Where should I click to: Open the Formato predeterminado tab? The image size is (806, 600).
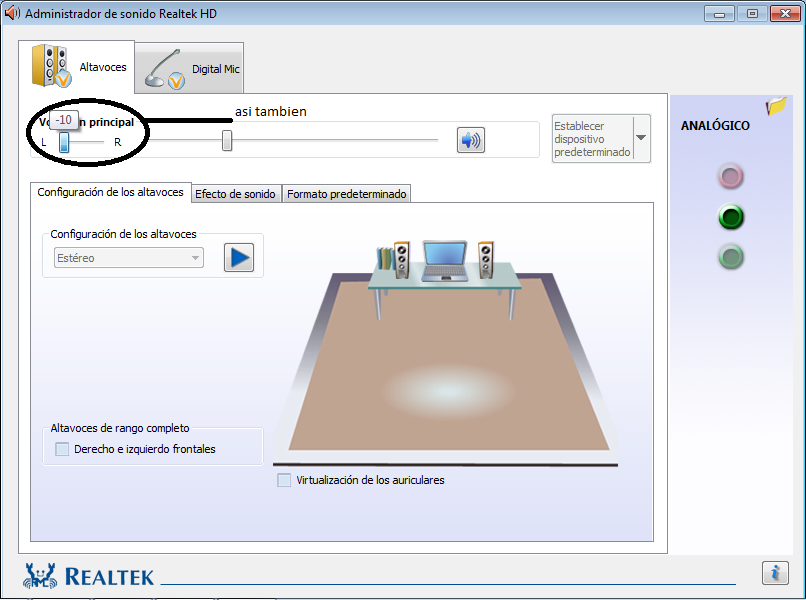point(346,194)
